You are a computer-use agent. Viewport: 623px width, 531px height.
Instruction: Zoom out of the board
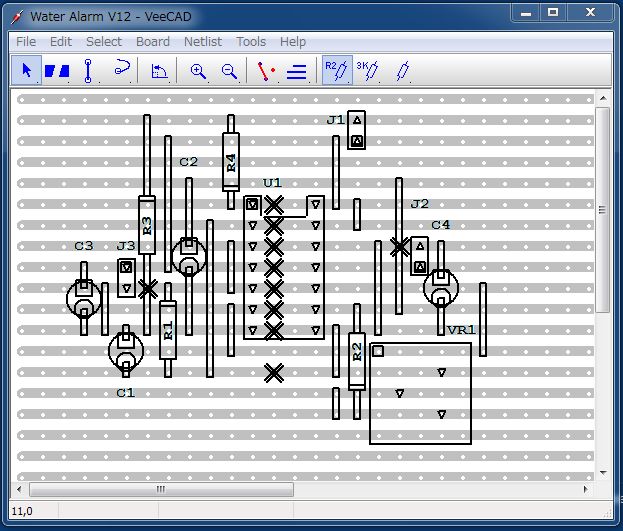[229, 72]
